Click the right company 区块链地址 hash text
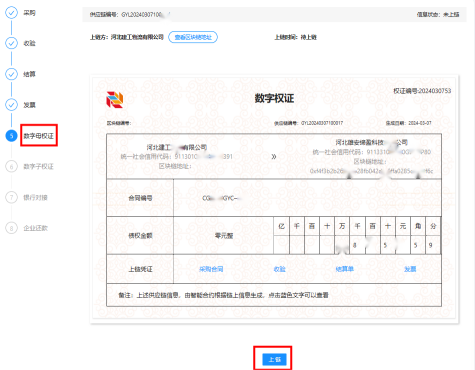475x370 pixels. tap(371, 171)
